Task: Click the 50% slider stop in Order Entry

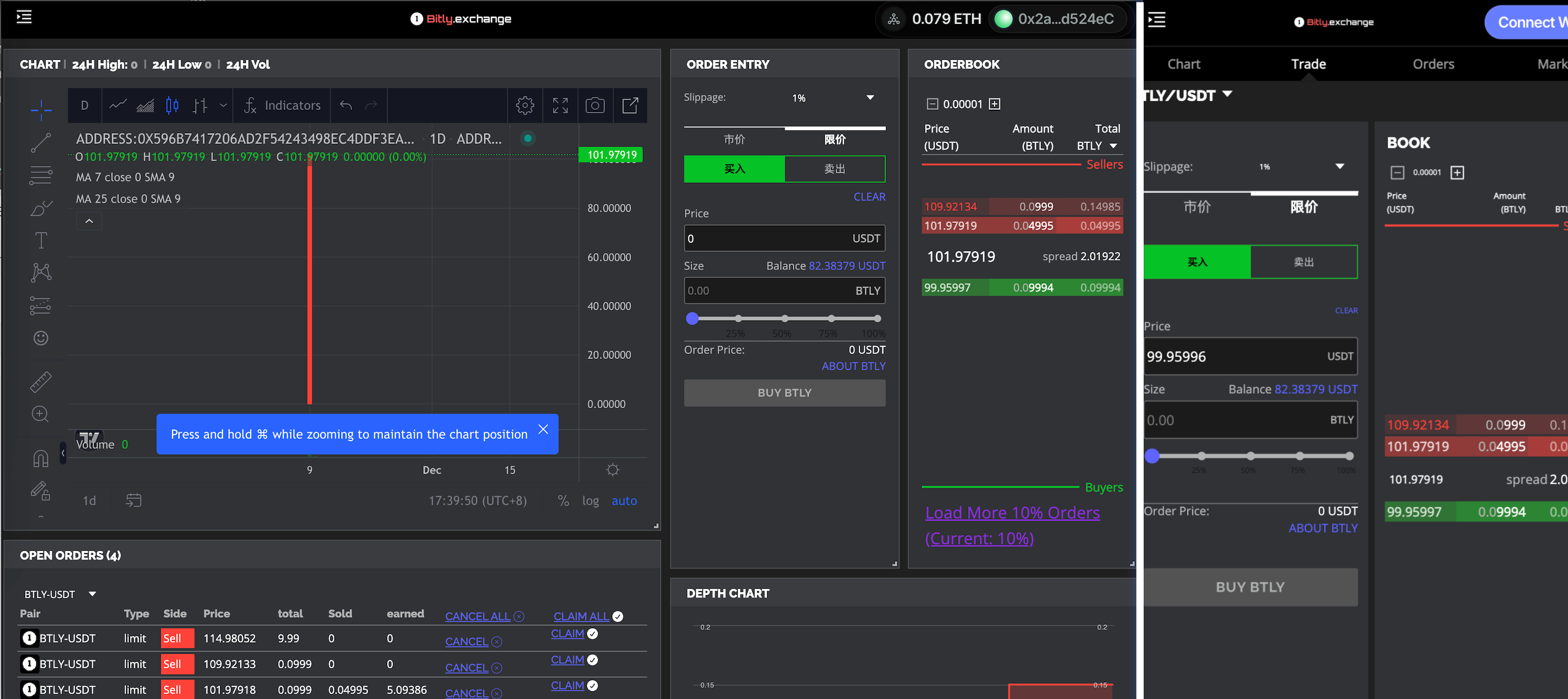Action: point(784,318)
